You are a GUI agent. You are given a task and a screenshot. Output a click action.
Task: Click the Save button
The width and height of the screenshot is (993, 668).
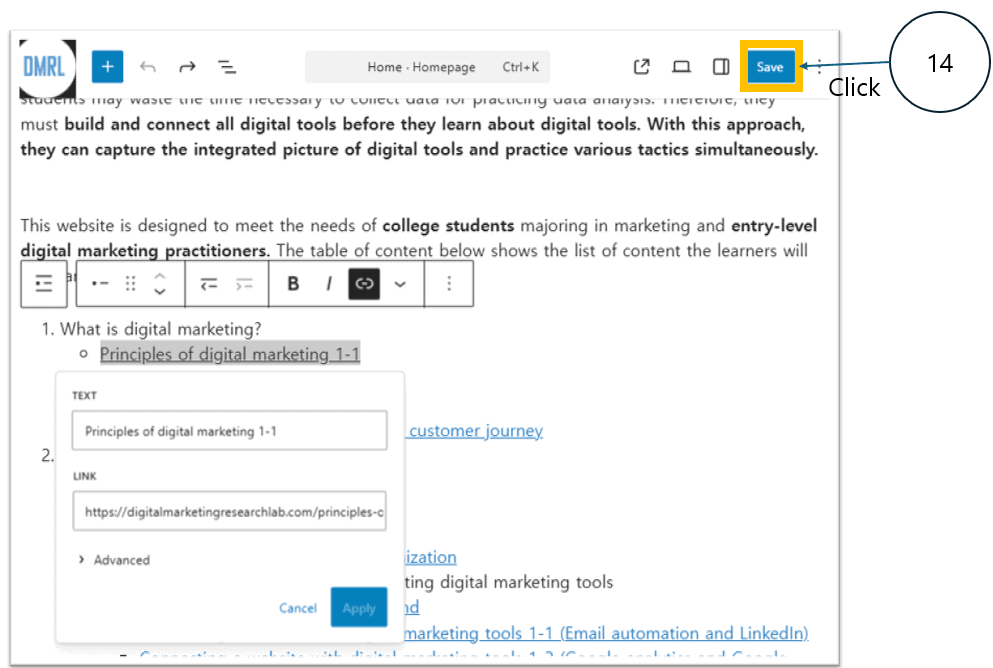coord(769,67)
